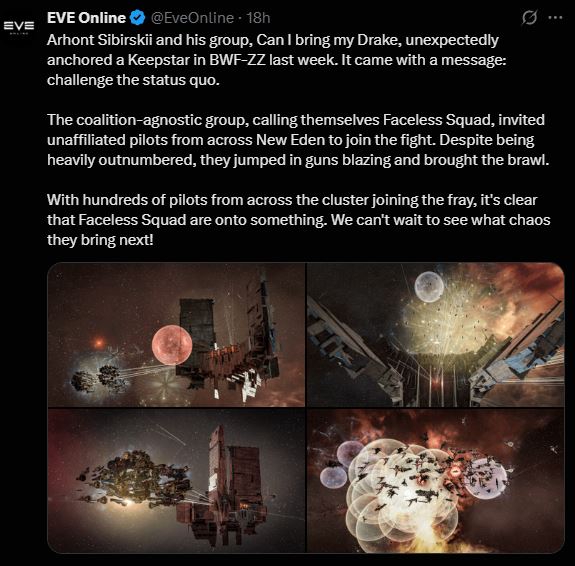The height and width of the screenshot is (566, 575).
Task: Click the paragraph starting with Arhont Sibirskii
Action: click(x=277, y=60)
